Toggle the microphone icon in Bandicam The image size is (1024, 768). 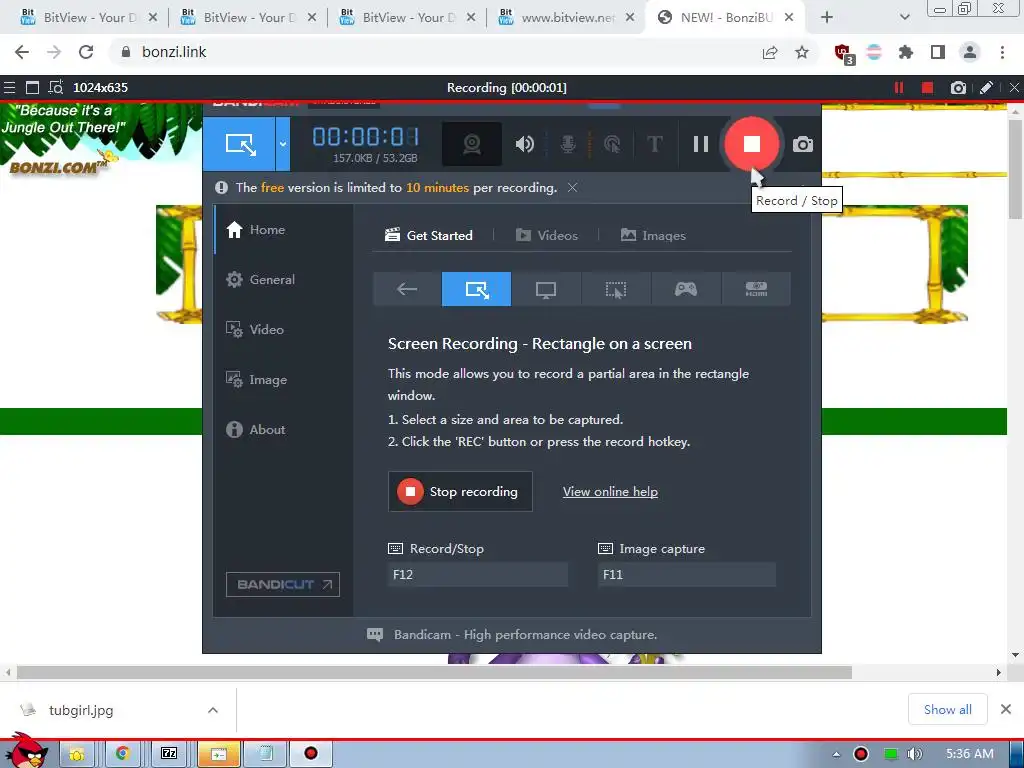pyautogui.click(x=568, y=144)
